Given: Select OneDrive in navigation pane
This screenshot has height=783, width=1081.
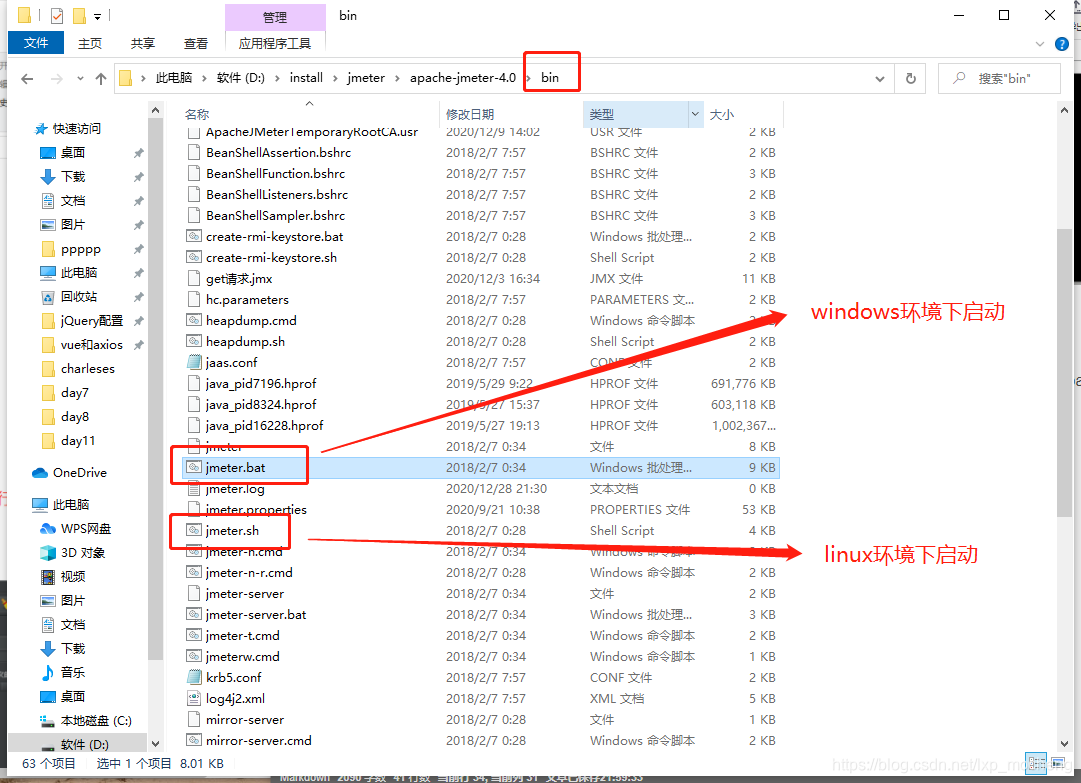Looking at the screenshot, I should [x=79, y=473].
